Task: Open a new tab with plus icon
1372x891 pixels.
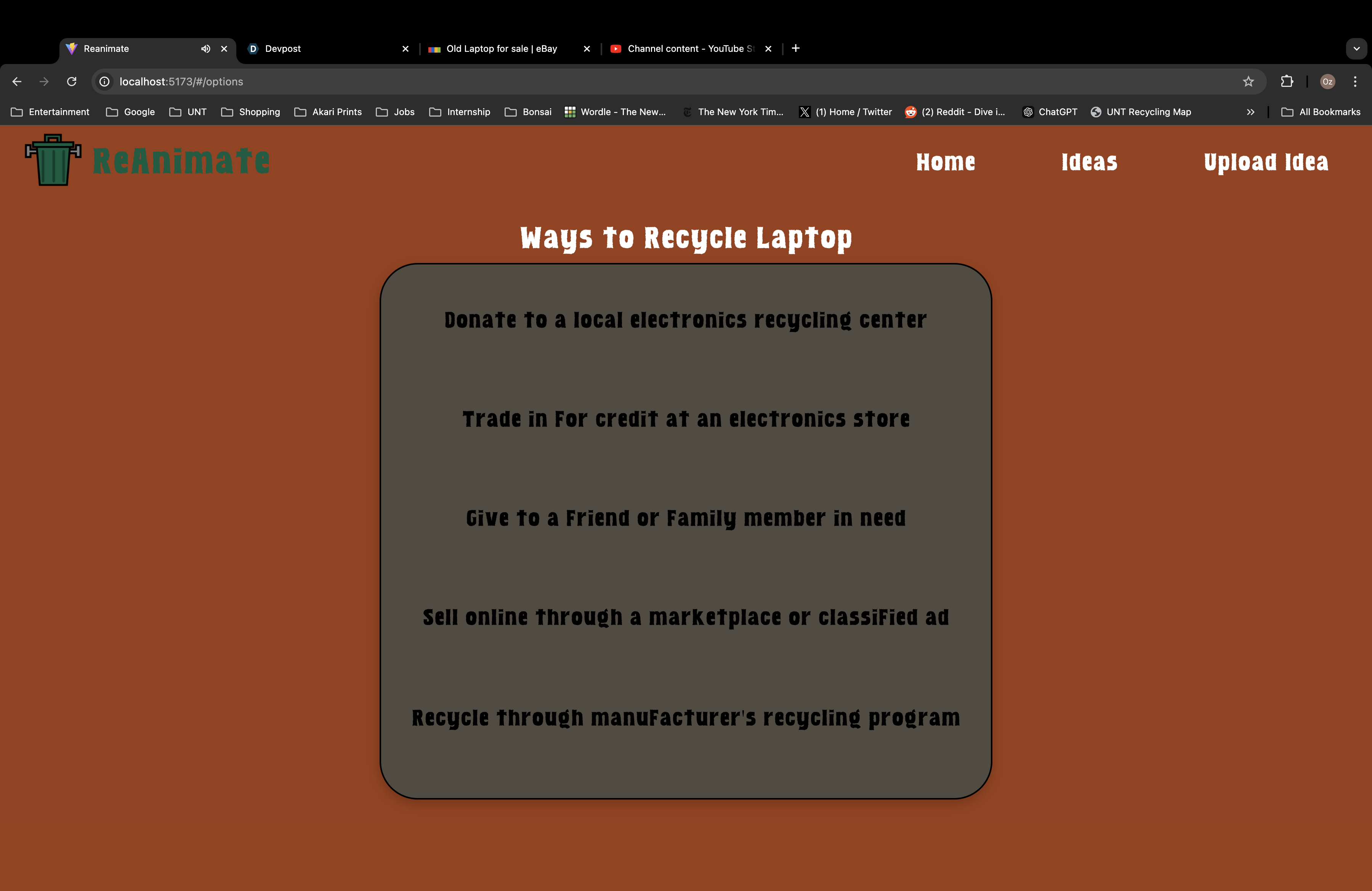Action: click(795, 48)
